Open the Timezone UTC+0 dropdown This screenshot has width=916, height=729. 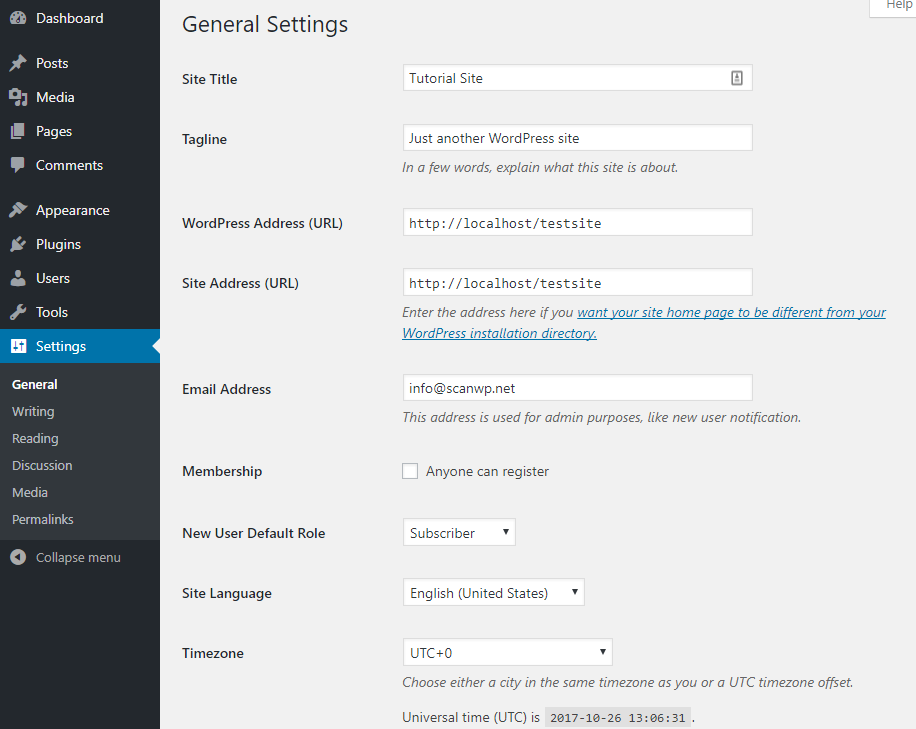pos(508,652)
